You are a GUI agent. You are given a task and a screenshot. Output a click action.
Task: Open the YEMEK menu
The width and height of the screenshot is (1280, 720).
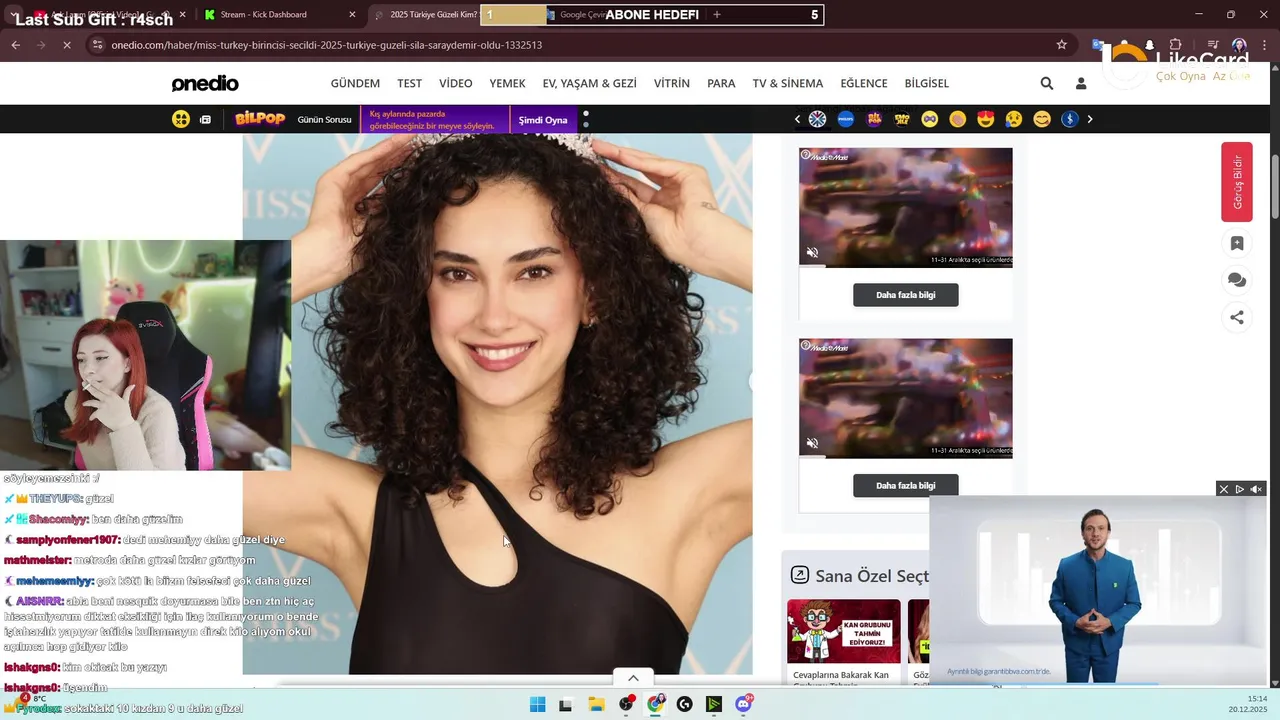pos(507,83)
